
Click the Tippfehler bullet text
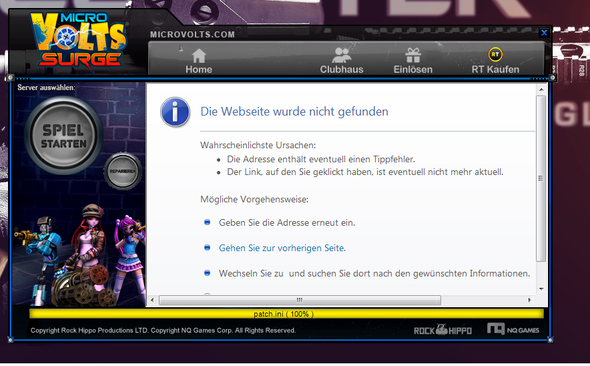321,159
